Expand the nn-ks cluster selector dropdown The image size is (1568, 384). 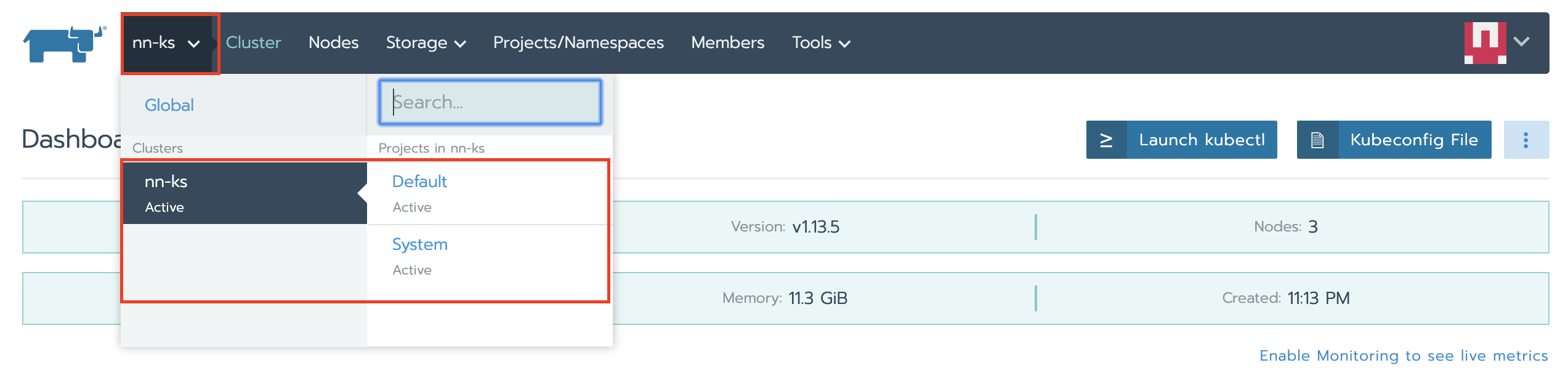pos(167,43)
